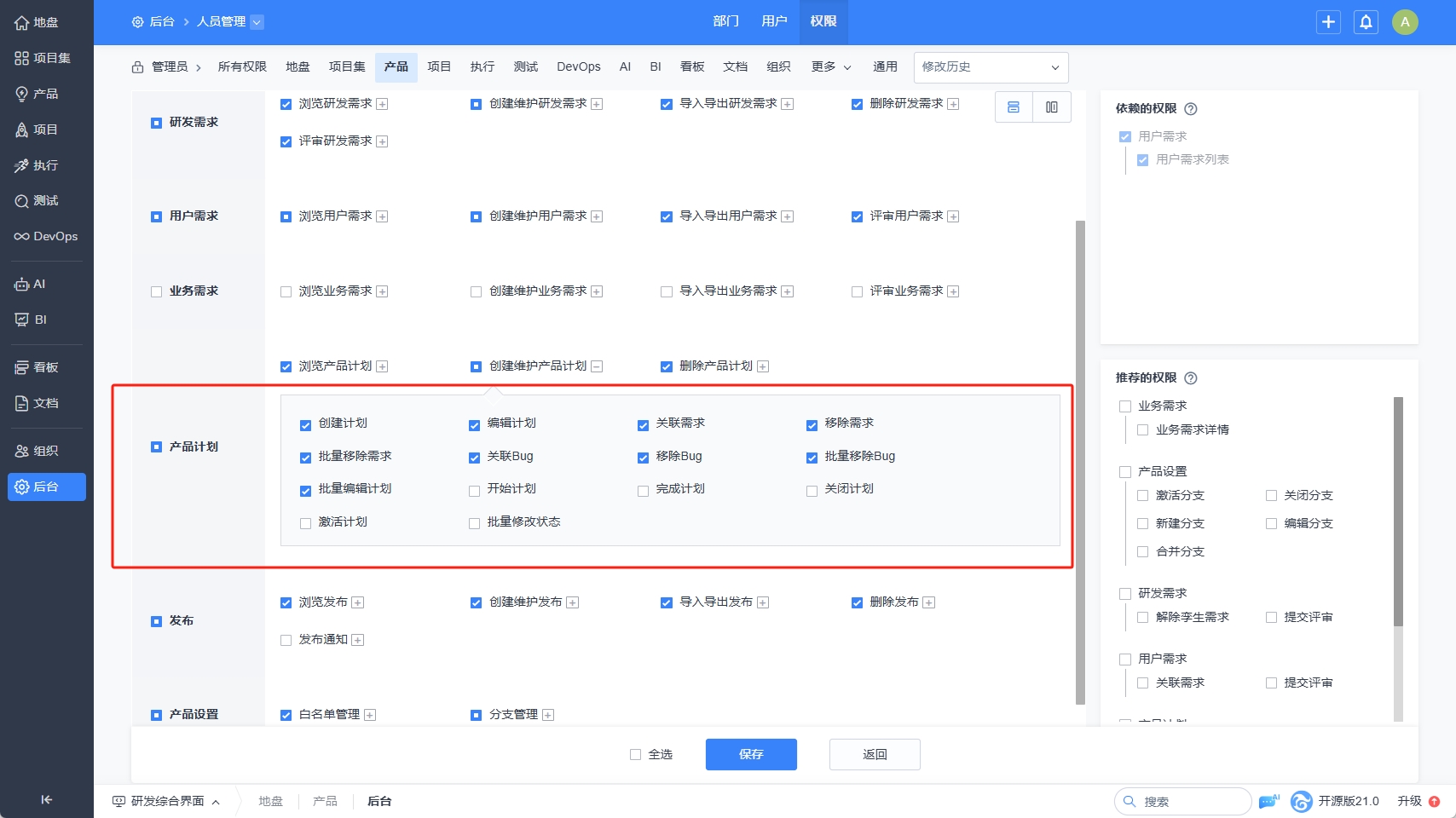
Task: Switch to the 用户 tab
Action: tap(774, 21)
